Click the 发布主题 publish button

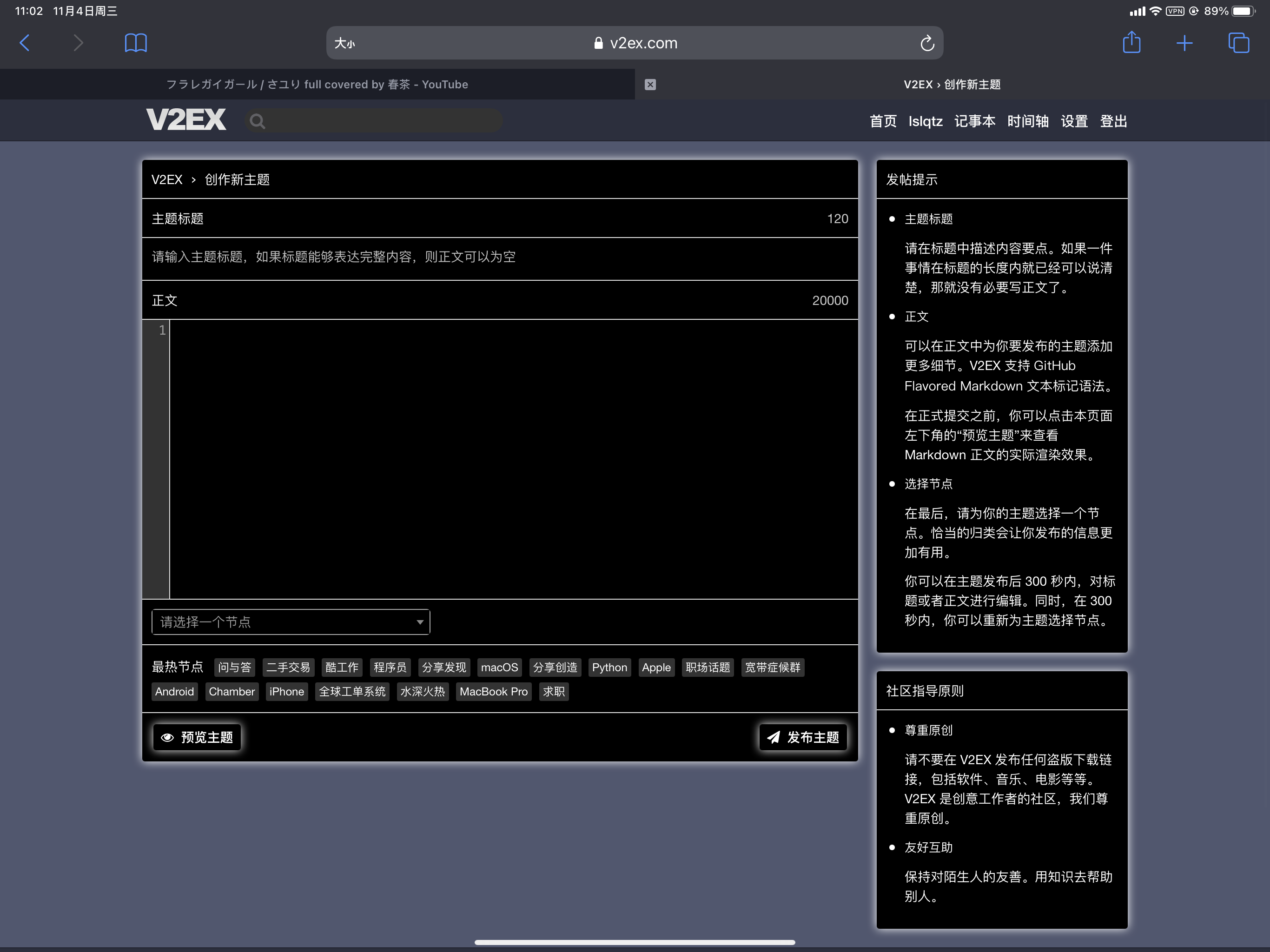803,737
